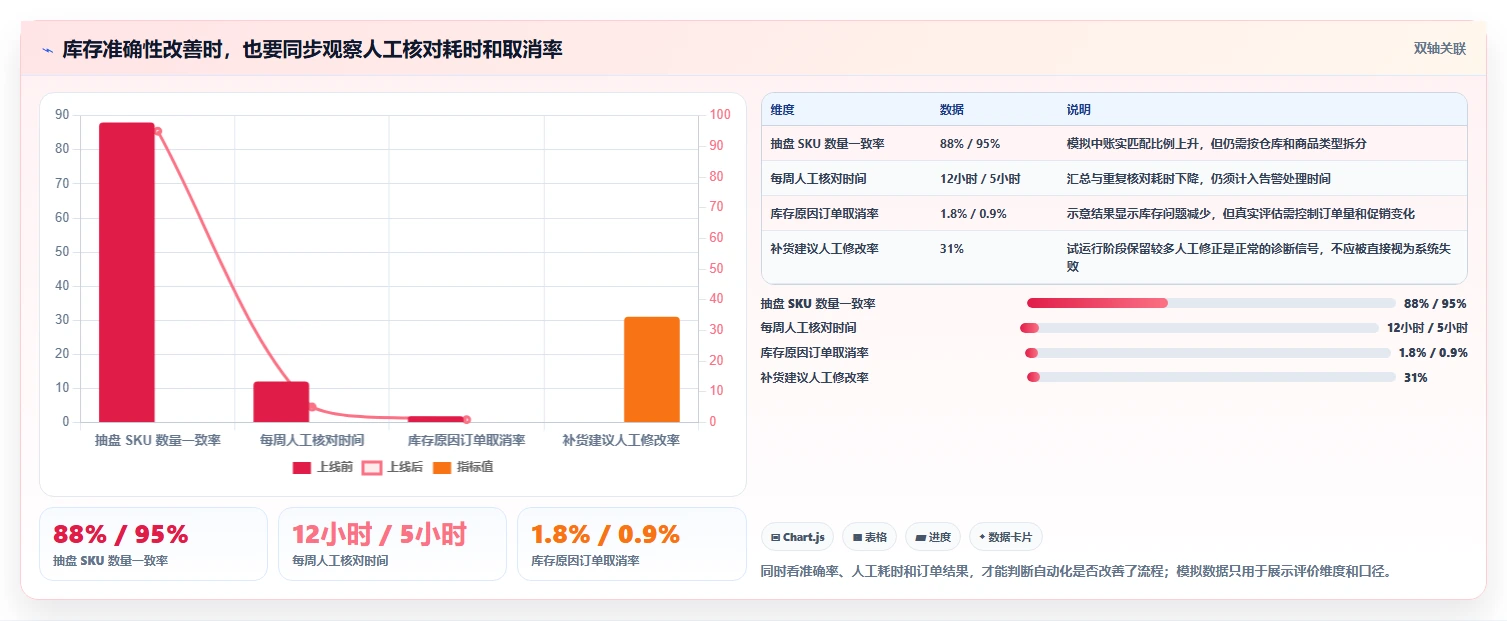The image size is (1507, 621).
Task: Click x-axis label 补货建议人工修改率
Action: [x=620, y=440]
